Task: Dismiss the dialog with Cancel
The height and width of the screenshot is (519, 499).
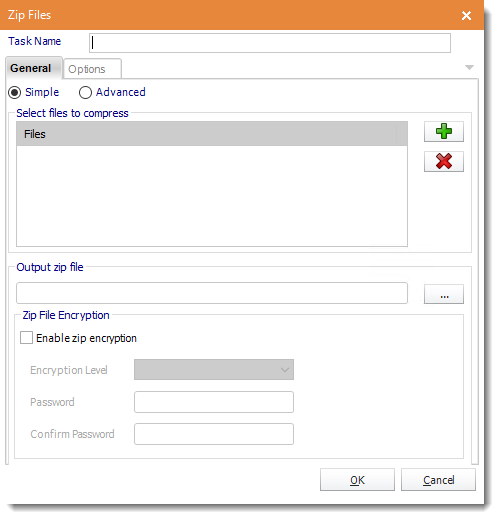Action: pyautogui.click(x=438, y=480)
